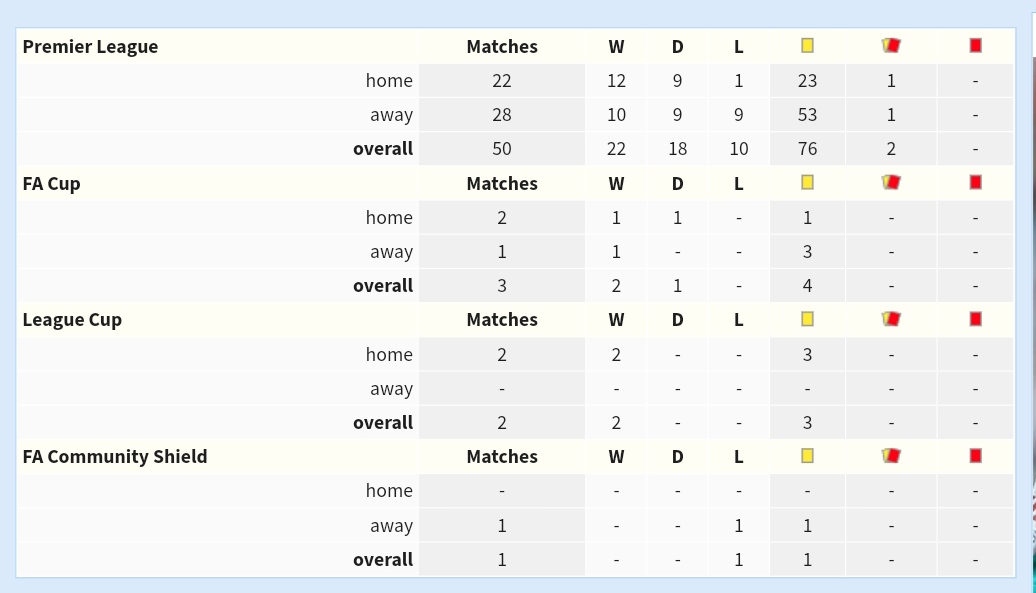Click the League Cup second-yellow card icon

pyautogui.click(x=891, y=319)
